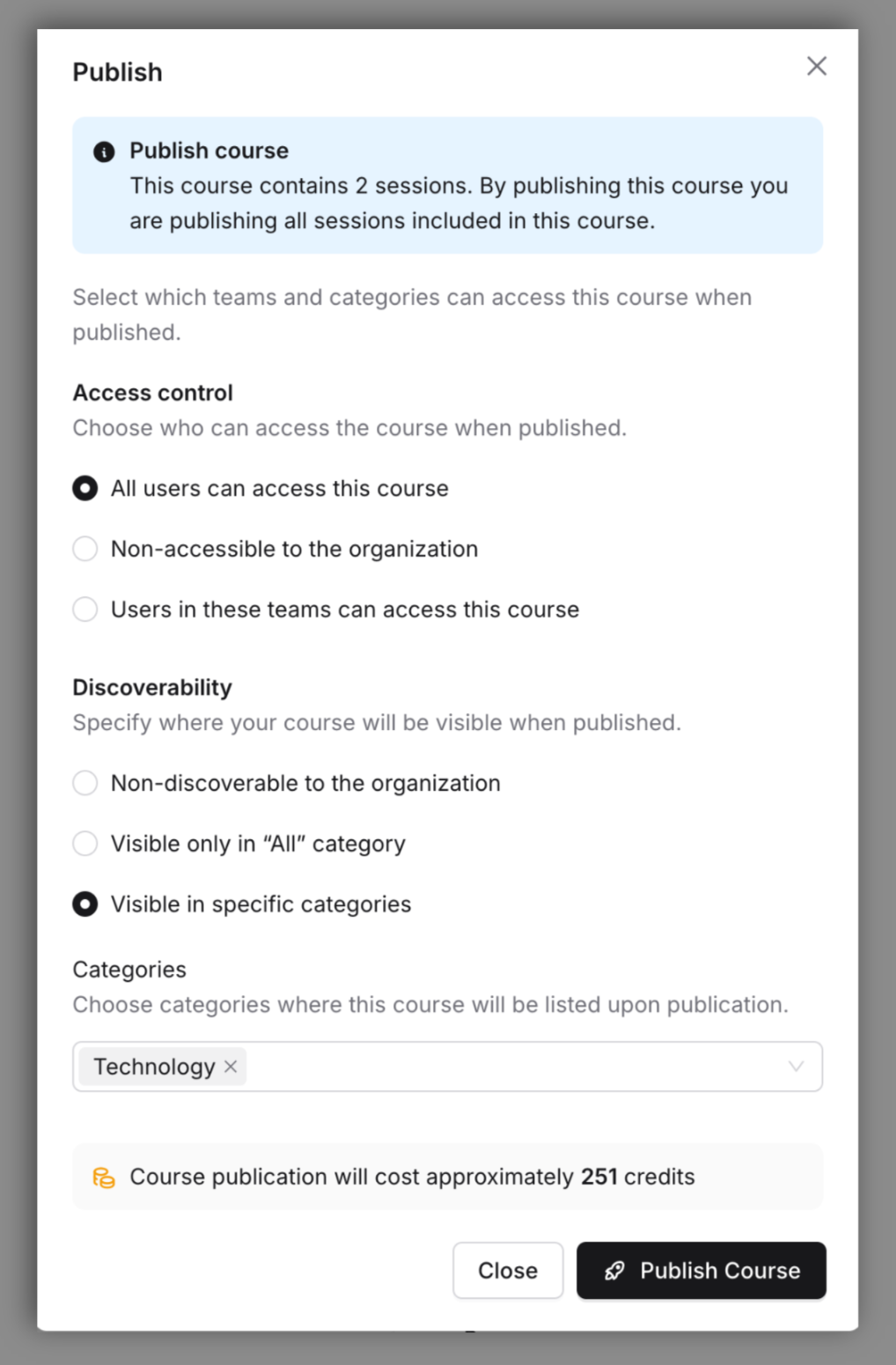Select "Visible only in All category"
The width and height of the screenshot is (896, 1365).
(x=84, y=843)
